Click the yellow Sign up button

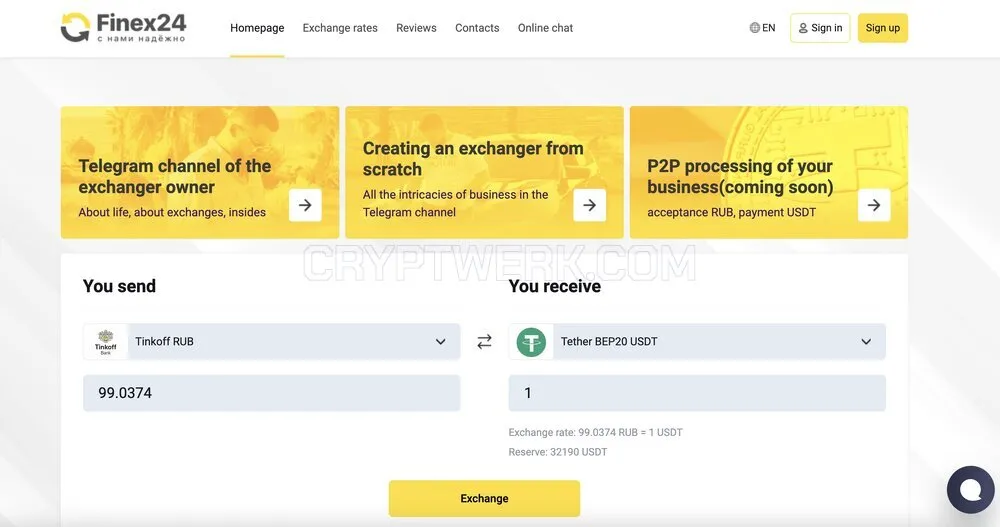click(883, 28)
